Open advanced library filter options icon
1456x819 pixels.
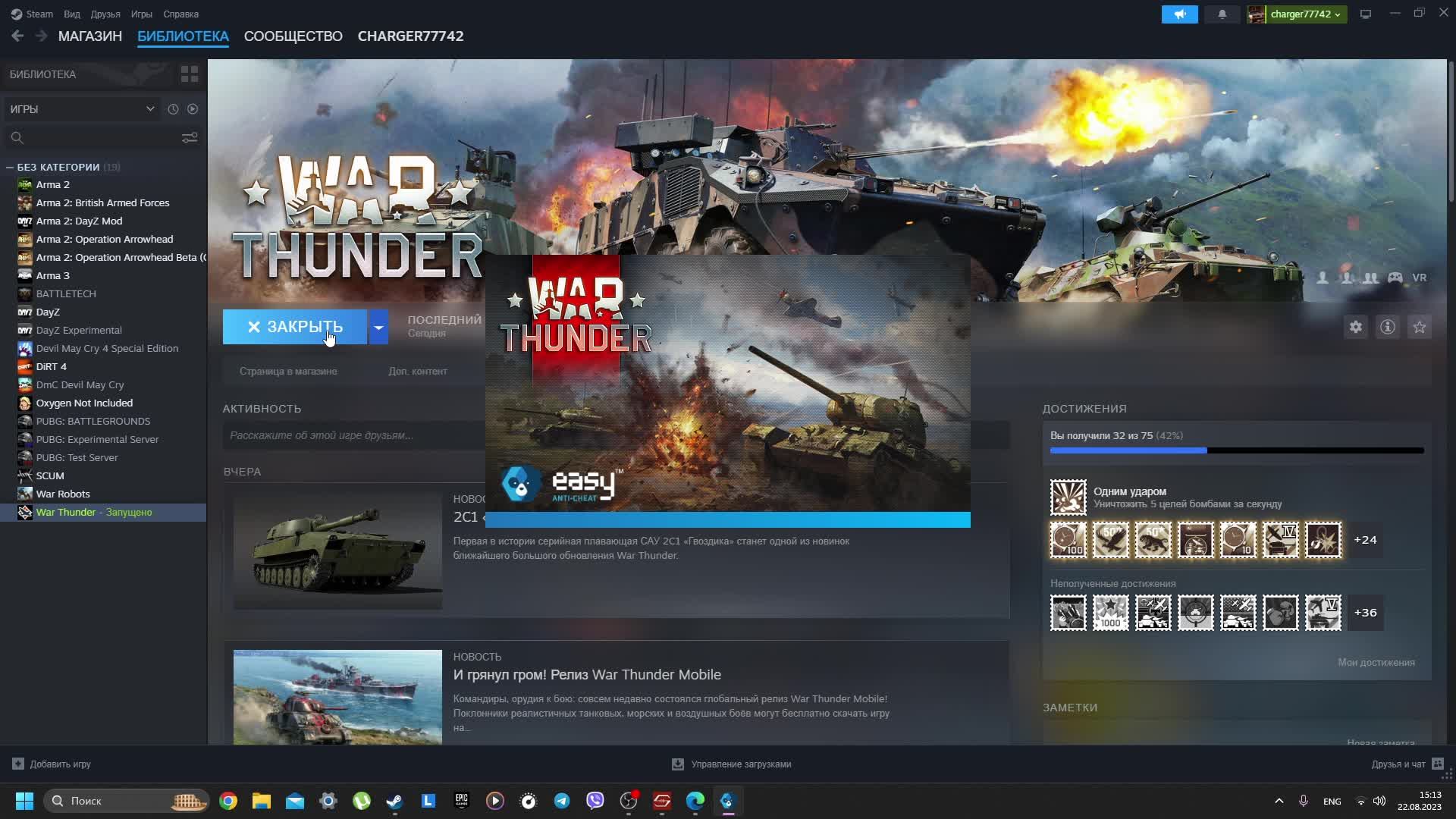(x=189, y=137)
